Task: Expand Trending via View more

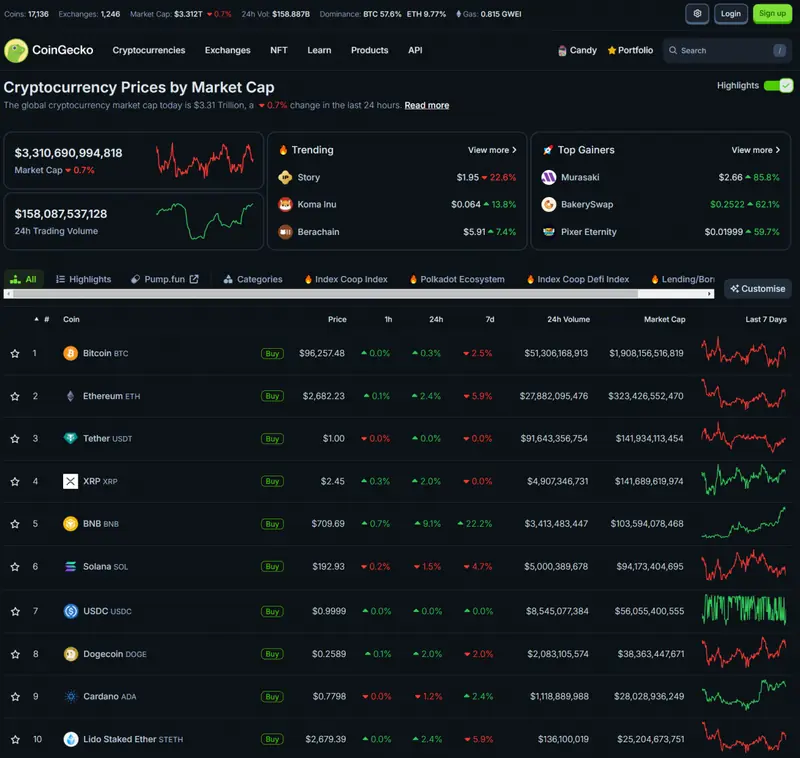Action: (492, 150)
